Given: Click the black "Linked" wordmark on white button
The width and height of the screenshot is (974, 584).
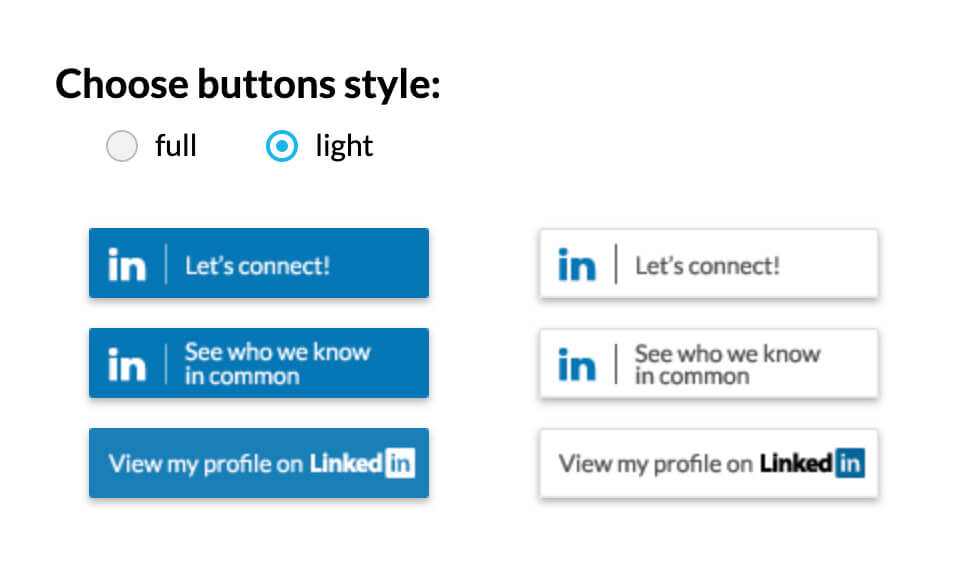Looking at the screenshot, I should (796, 463).
